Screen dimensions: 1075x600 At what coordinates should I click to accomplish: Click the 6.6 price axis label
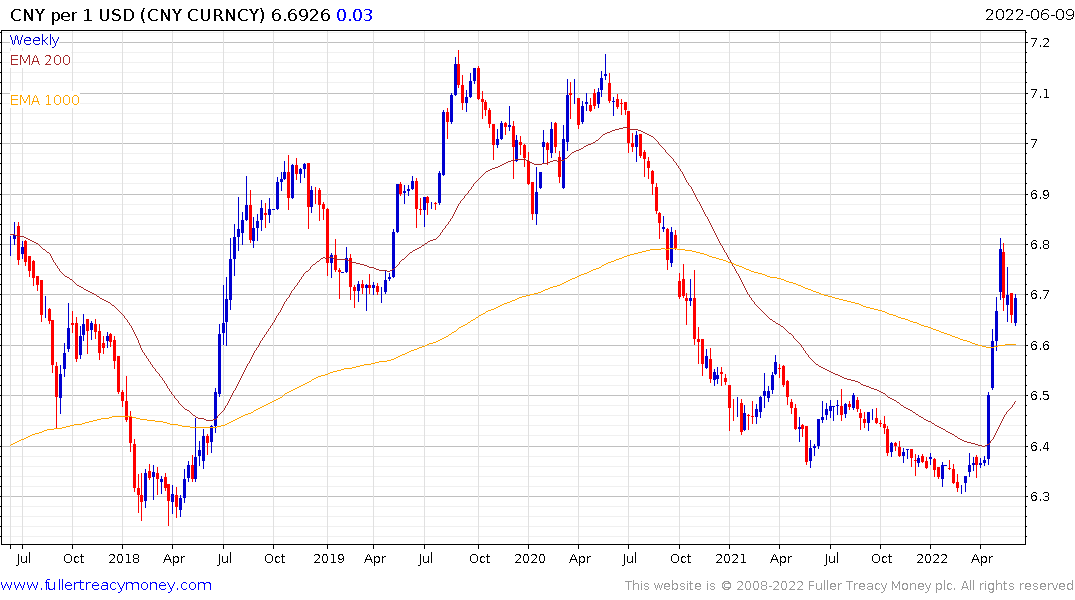click(1039, 346)
